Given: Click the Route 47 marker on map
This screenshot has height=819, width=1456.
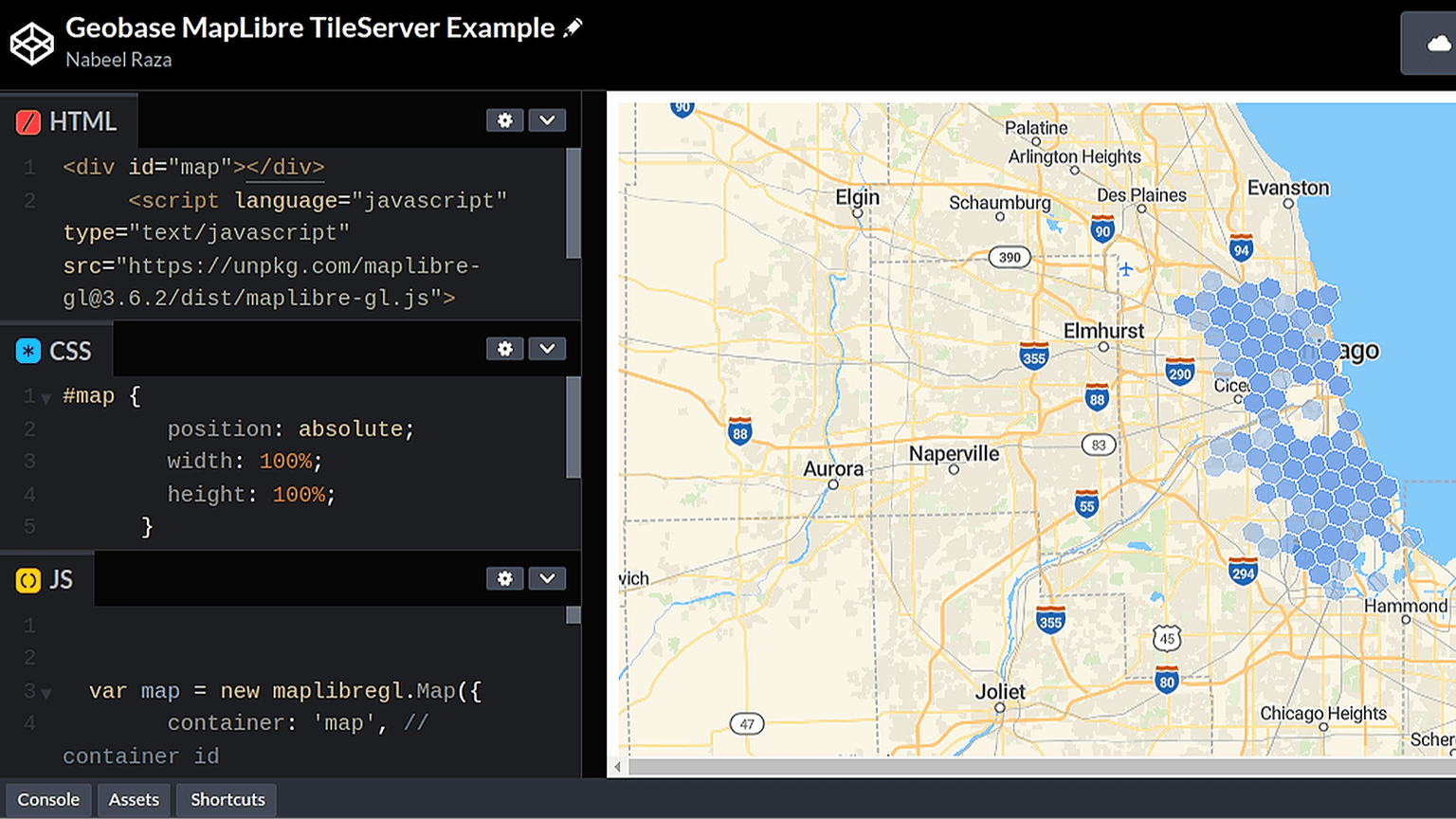Looking at the screenshot, I should coord(747,724).
